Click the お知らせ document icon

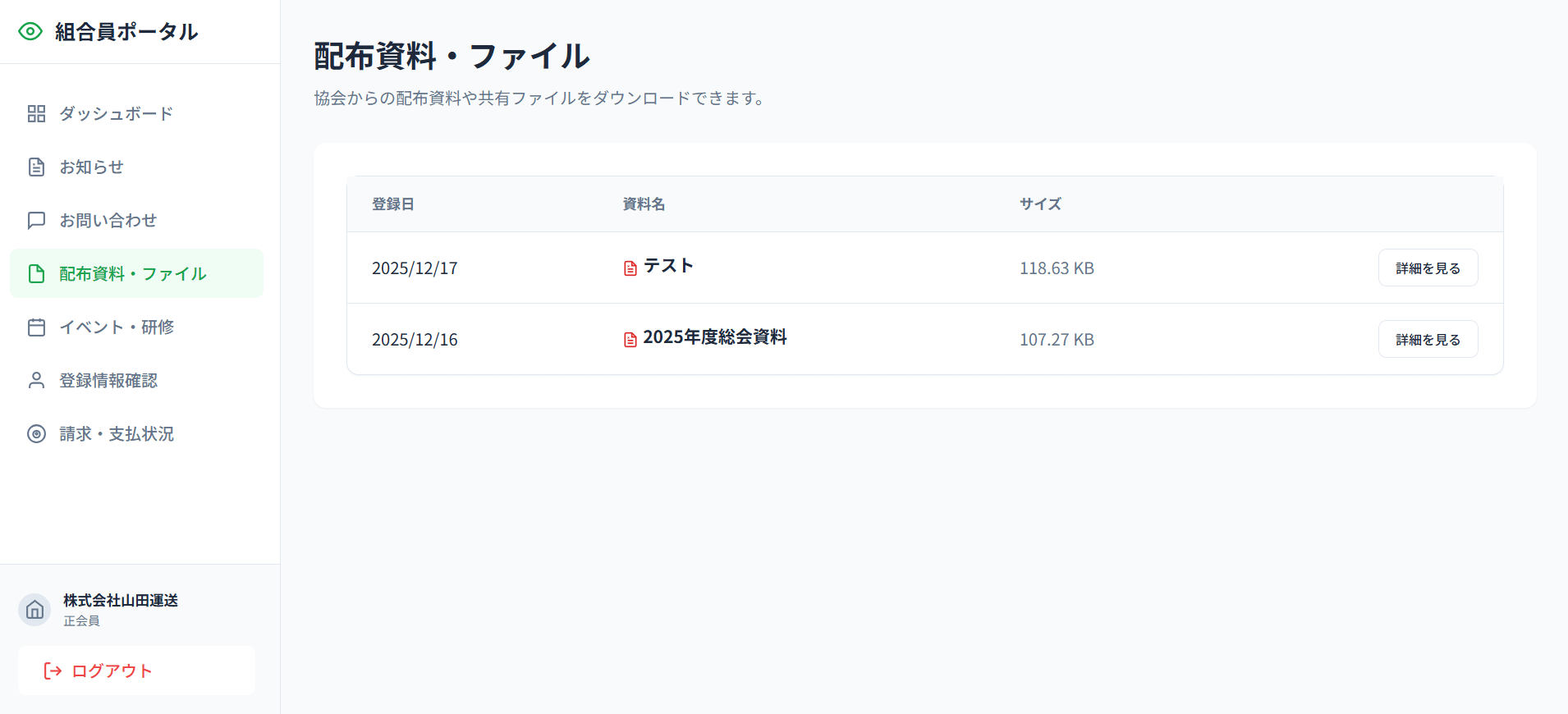36,167
